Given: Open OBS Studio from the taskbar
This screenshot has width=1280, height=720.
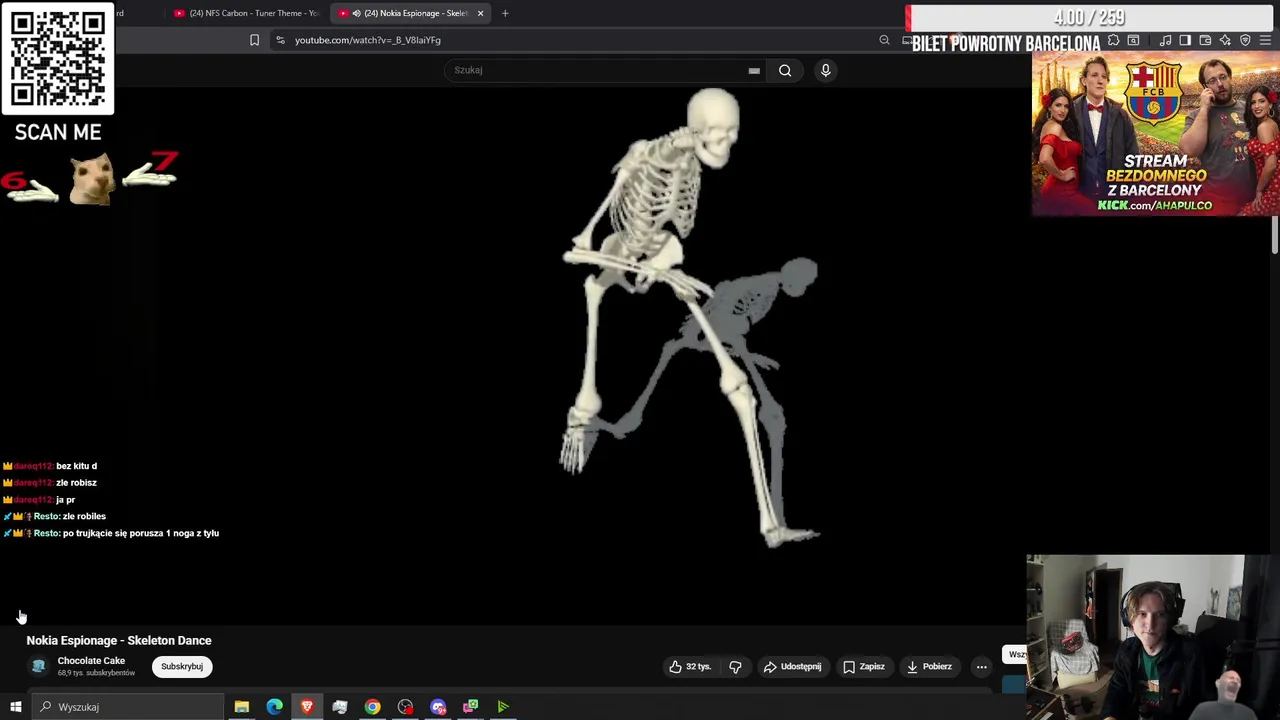Looking at the screenshot, I should click(x=405, y=707).
